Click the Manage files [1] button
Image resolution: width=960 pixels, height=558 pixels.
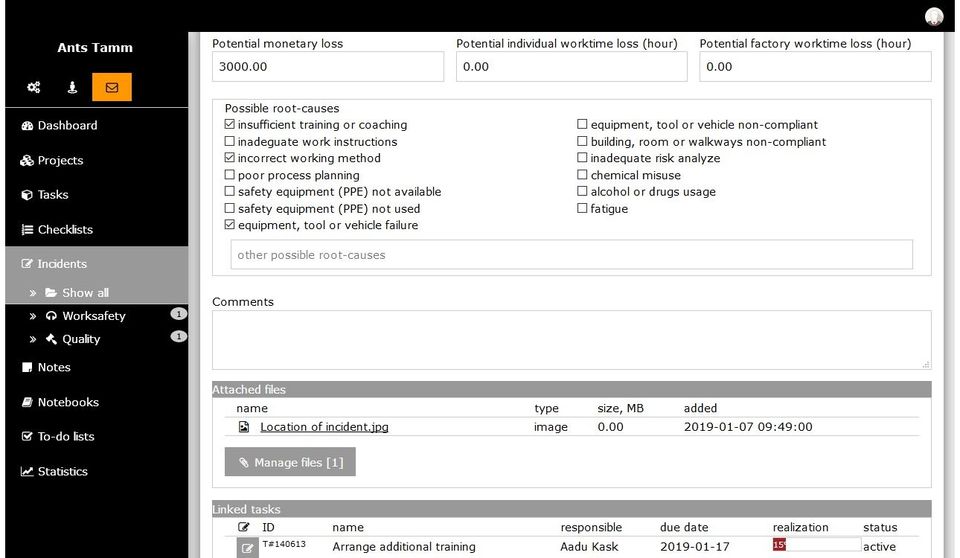click(x=290, y=462)
